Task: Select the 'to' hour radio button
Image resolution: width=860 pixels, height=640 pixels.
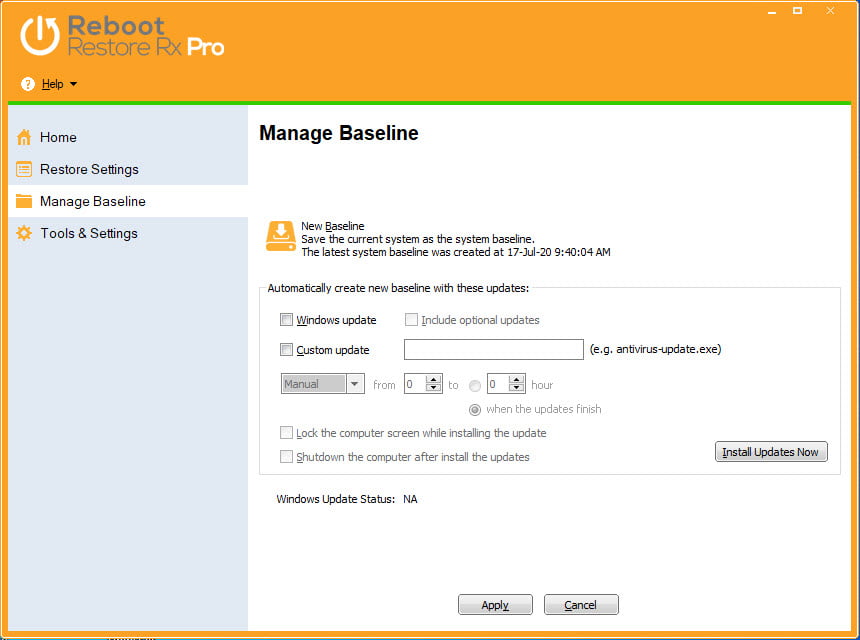Action: [x=475, y=386]
